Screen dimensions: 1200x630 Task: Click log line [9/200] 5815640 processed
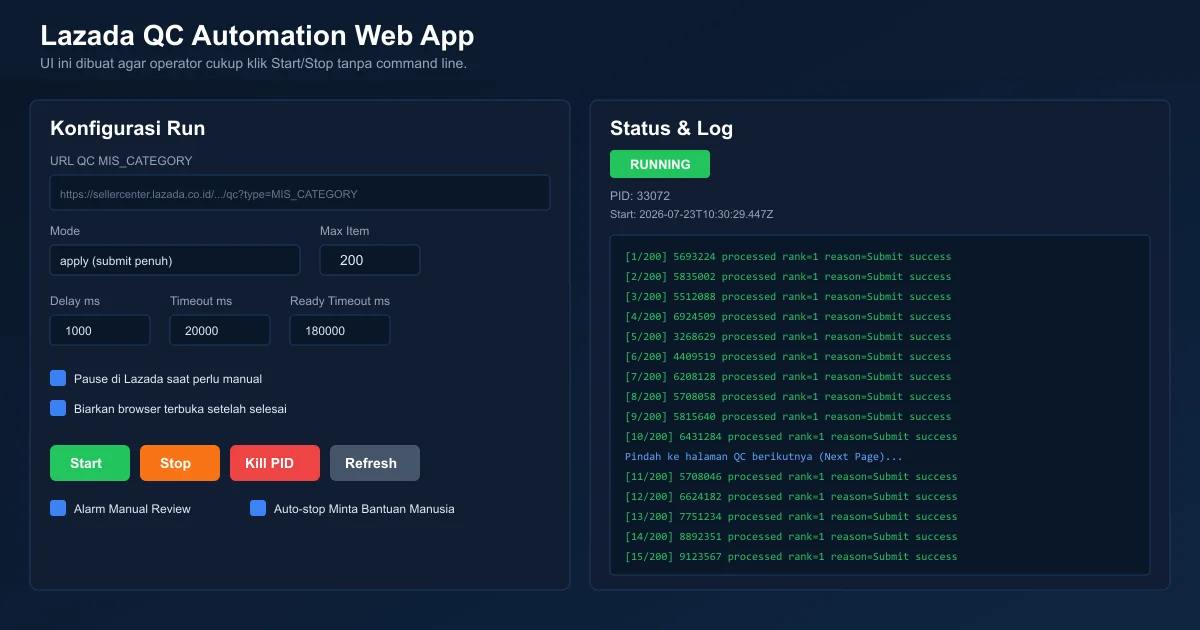coord(788,417)
